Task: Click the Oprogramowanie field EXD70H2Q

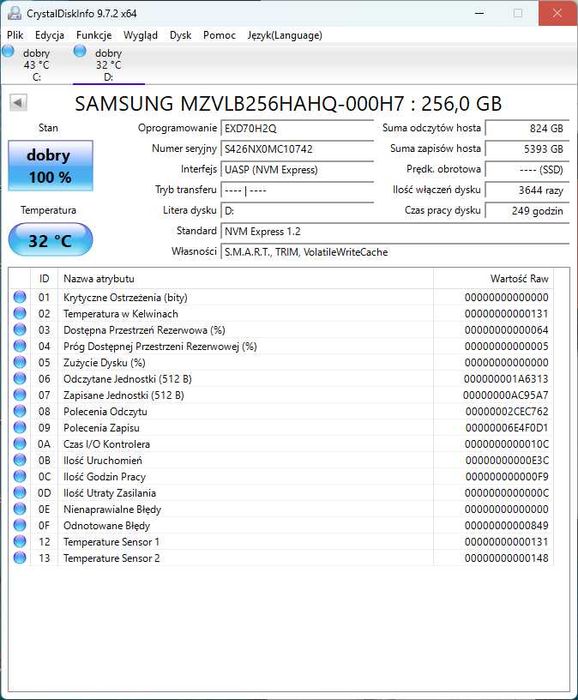Action: pos(297,129)
